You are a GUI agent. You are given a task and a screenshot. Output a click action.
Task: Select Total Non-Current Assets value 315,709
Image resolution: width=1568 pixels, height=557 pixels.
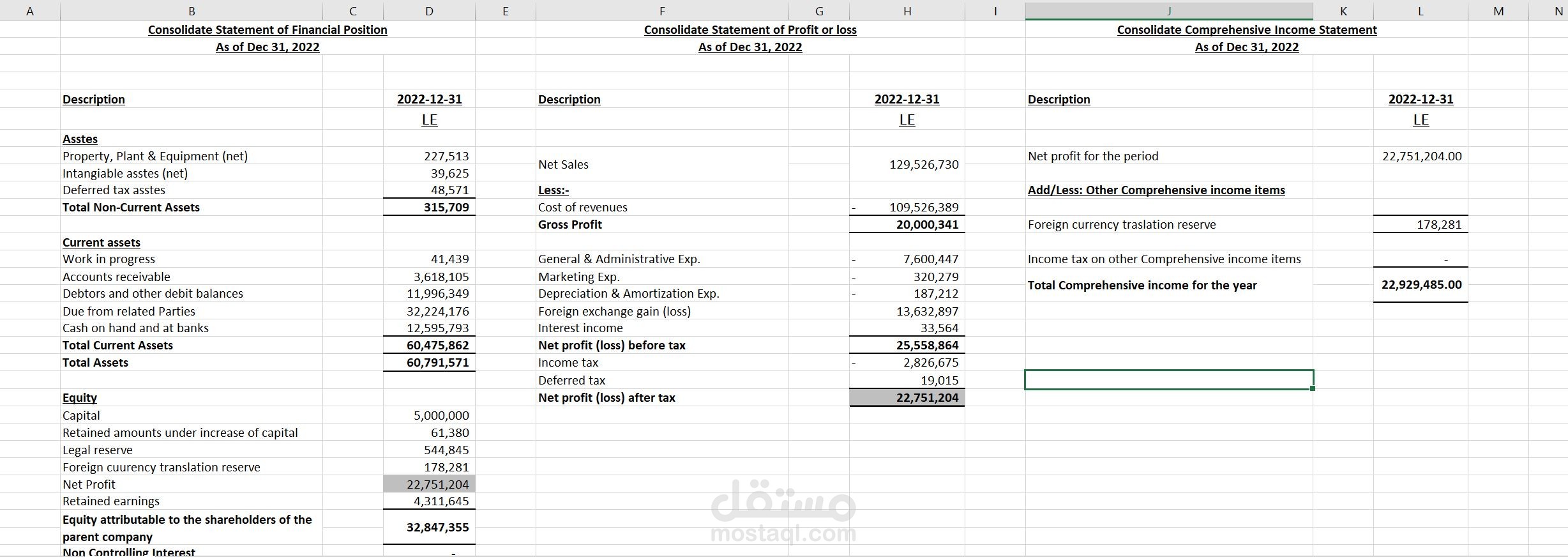pos(446,207)
